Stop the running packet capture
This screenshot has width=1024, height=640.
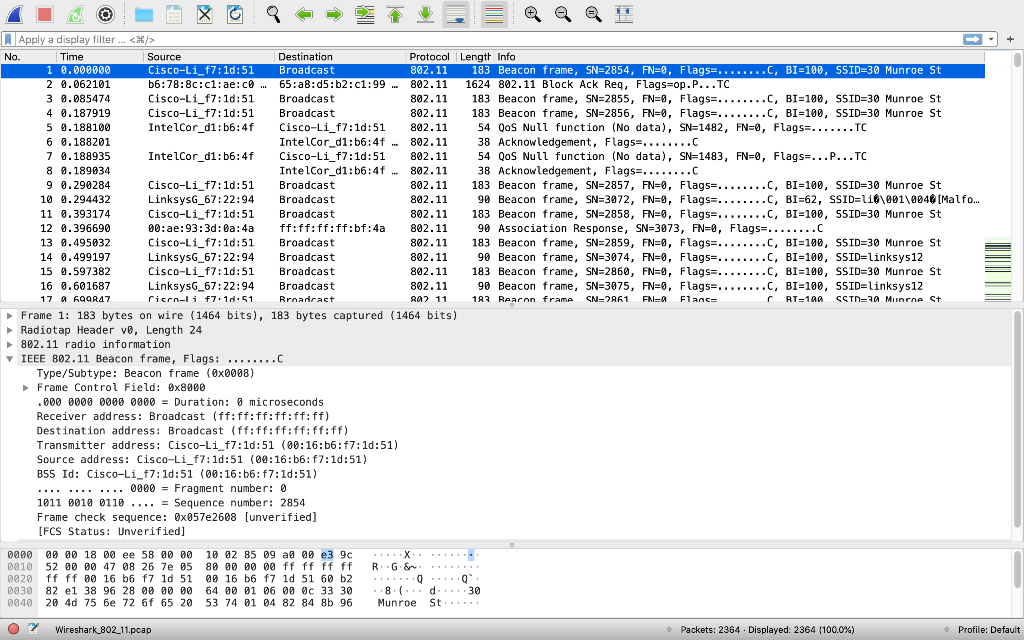pos(44,14)
